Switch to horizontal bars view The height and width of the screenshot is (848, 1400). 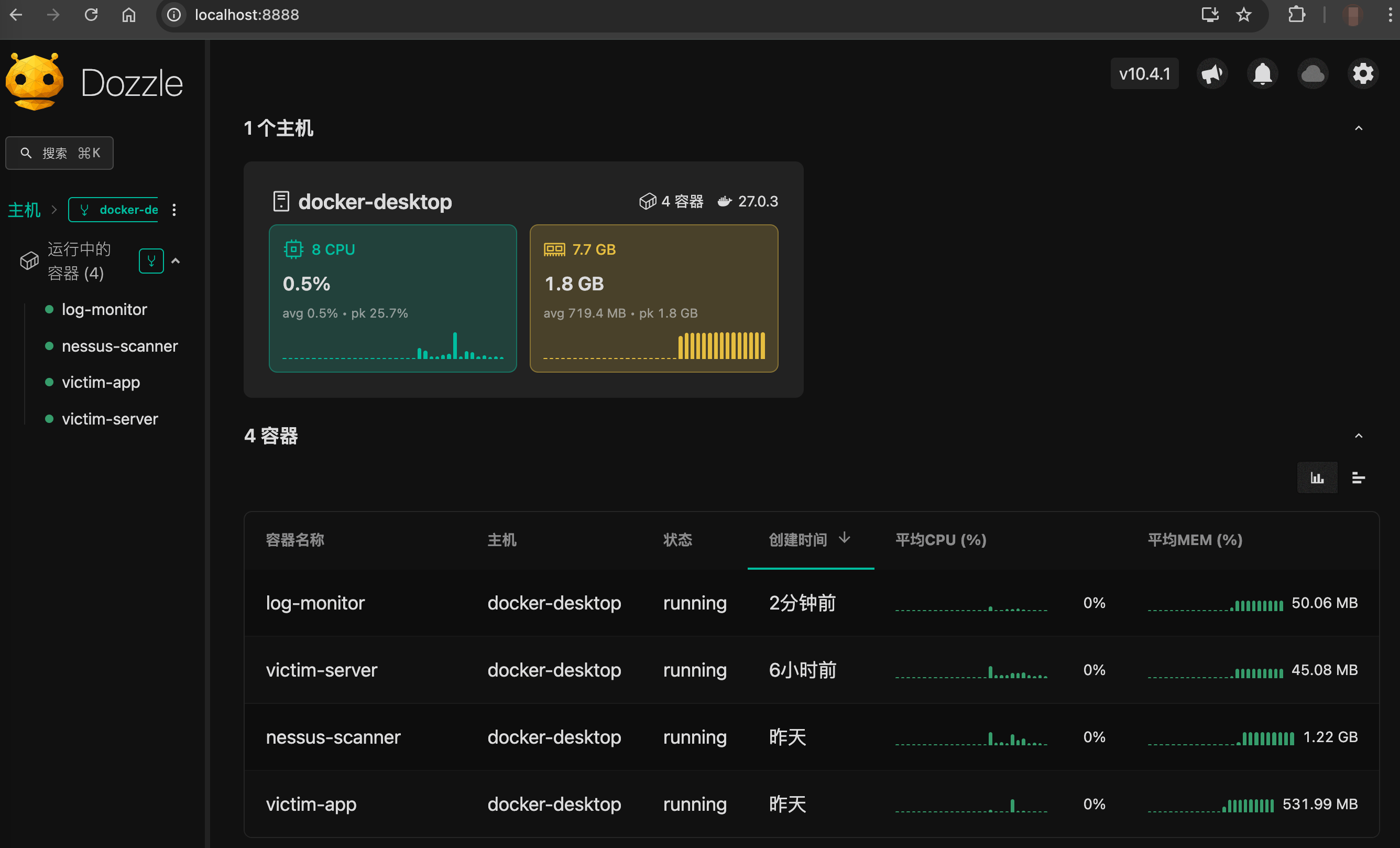click(x=1358, y=478)
